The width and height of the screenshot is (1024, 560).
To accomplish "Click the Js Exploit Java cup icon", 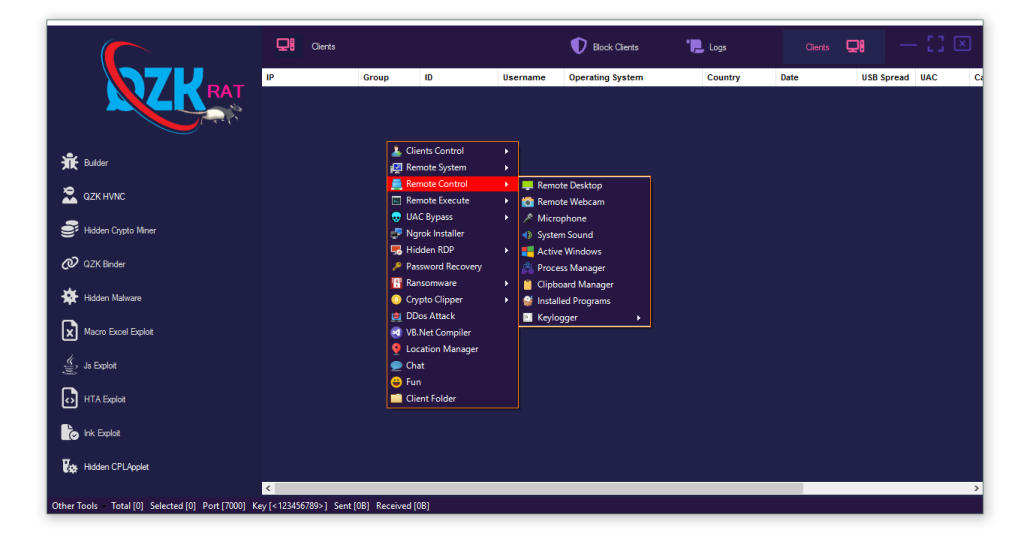I will pos(69,365).
